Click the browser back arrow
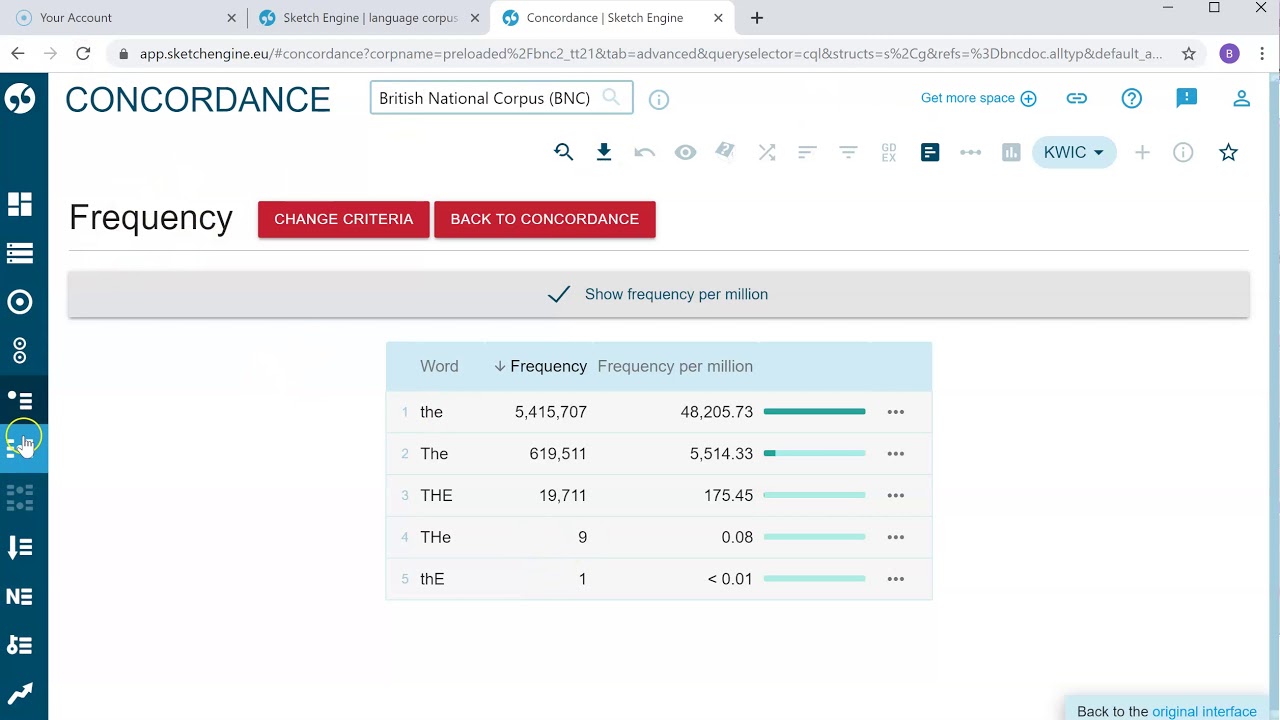This screenshot has height=720, width=1280. [x=18, y=54]
